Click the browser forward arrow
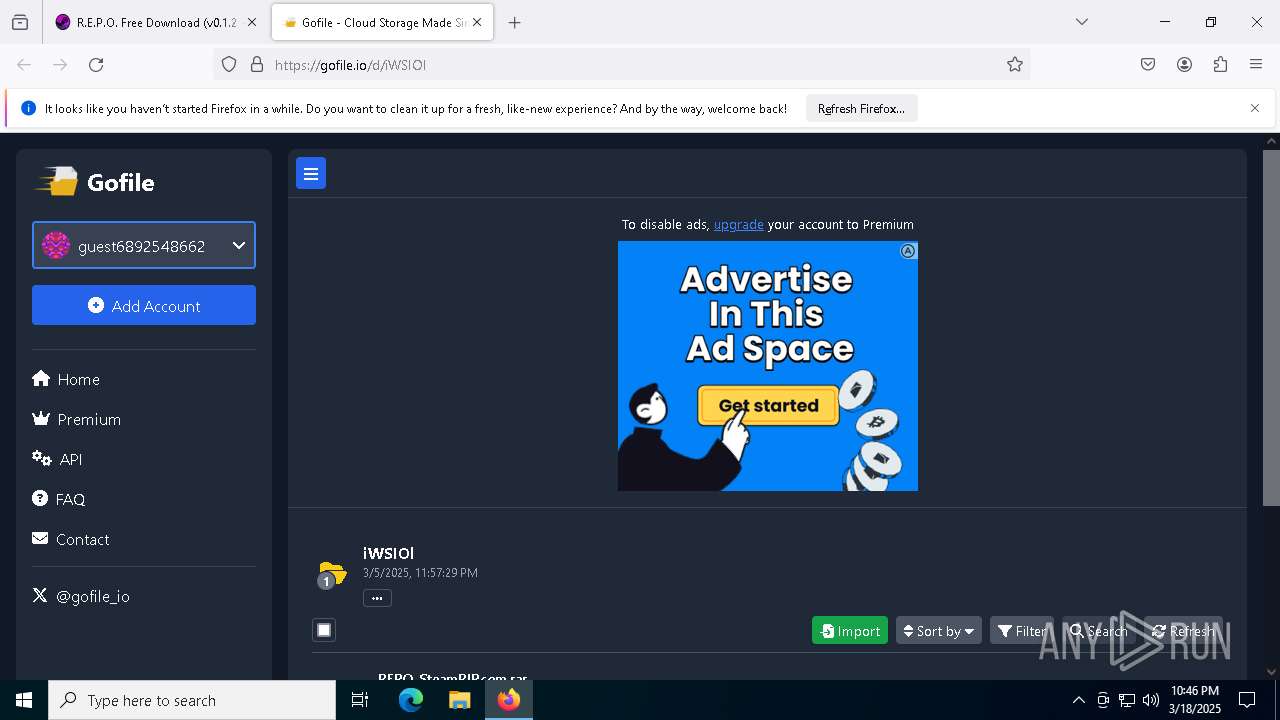Screen dimensions: 1280x720 (x=60, y=64)
